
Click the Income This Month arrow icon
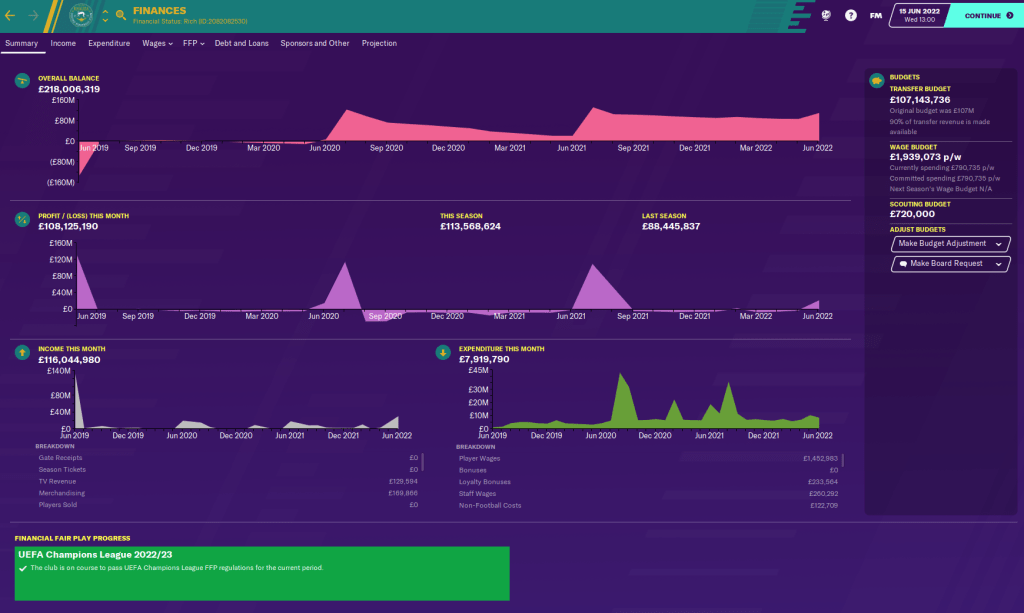[x=21, y=352]
